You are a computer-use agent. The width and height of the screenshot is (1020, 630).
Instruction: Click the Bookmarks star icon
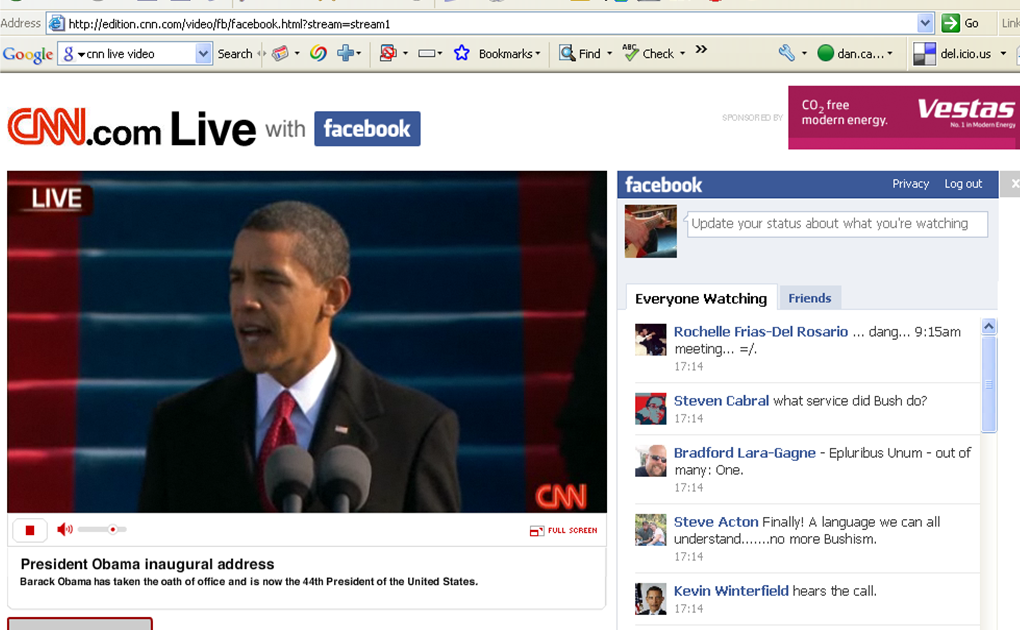coord(462,53)
